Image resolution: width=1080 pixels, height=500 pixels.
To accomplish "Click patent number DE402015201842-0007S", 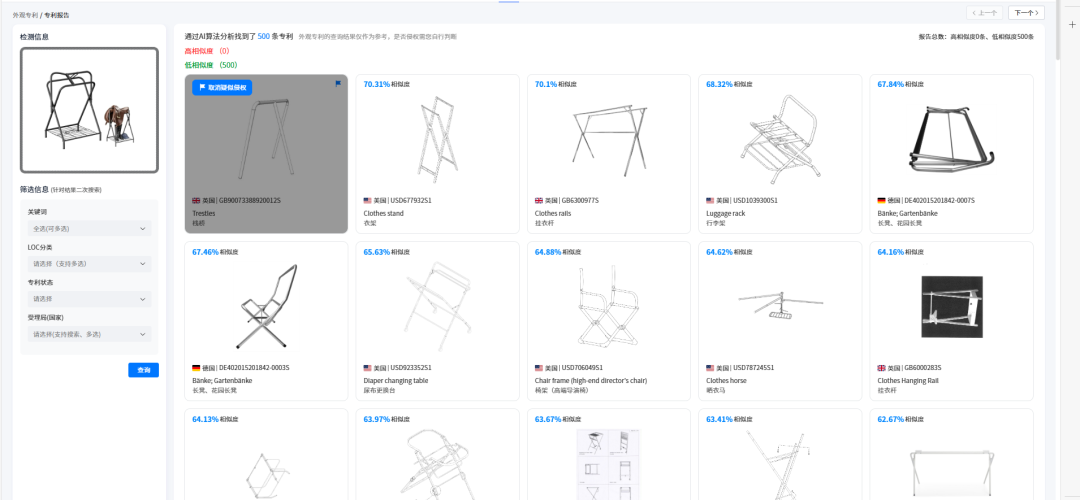I will click(940, 200).
